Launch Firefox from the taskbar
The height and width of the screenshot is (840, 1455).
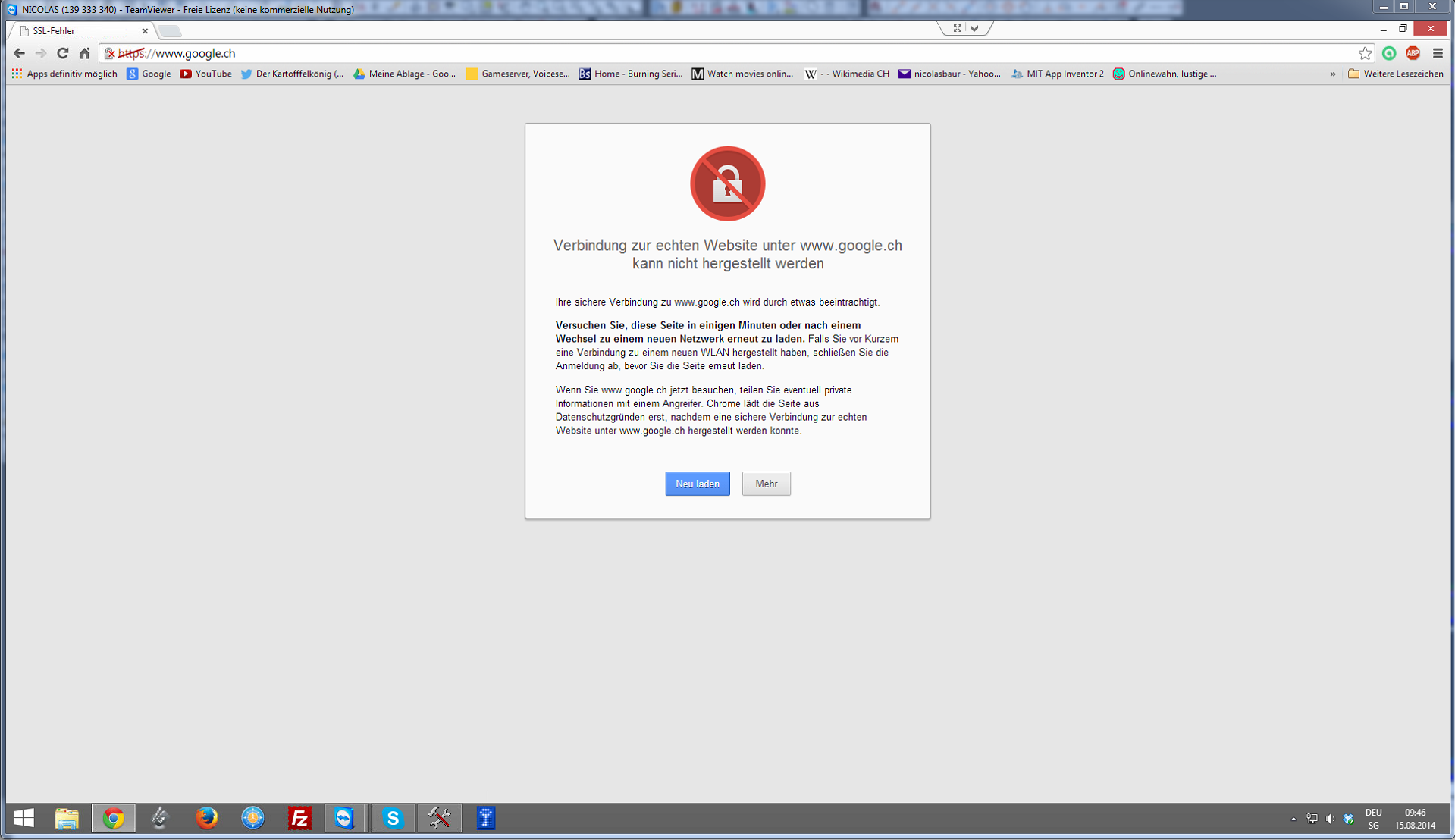pos(206,818)
